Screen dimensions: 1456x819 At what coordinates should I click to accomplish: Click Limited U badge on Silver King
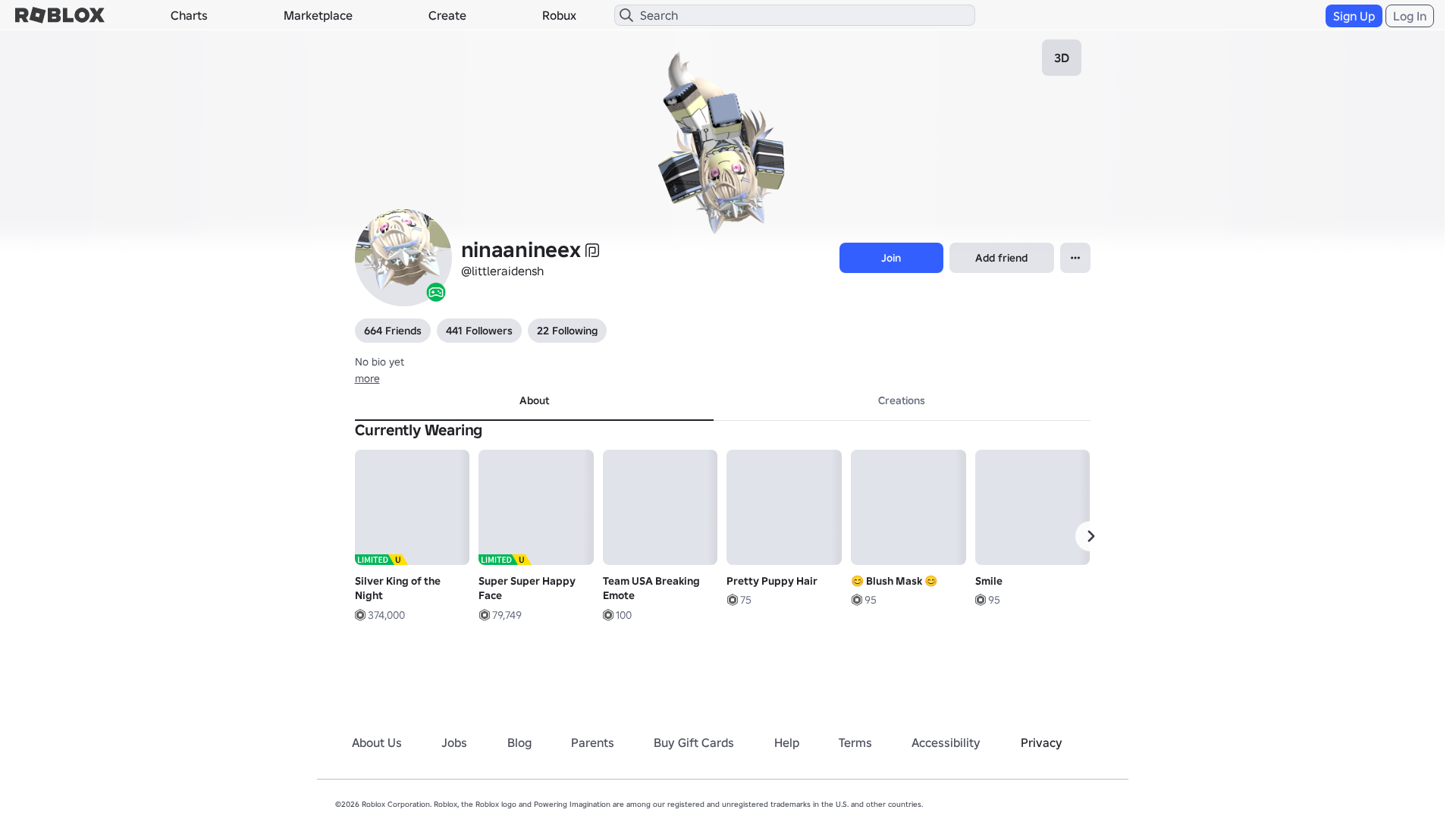(x=381, y=560)
